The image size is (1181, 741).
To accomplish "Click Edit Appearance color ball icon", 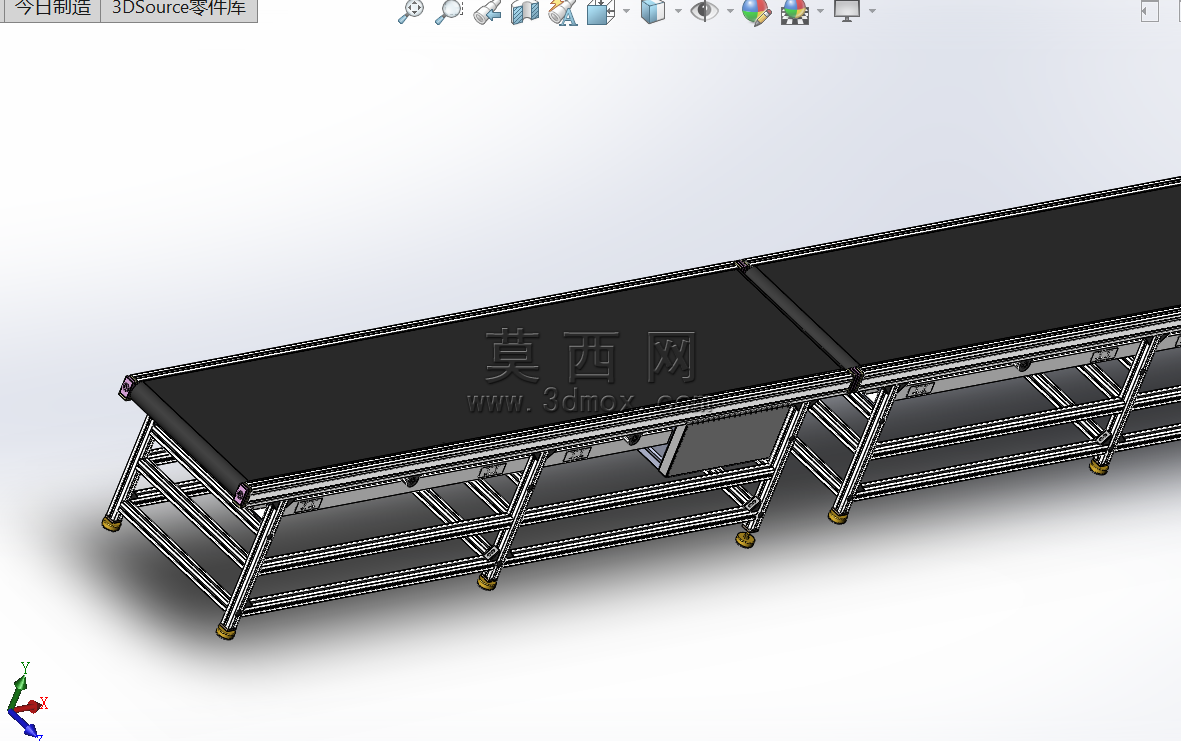I will (x=755, y=12).
